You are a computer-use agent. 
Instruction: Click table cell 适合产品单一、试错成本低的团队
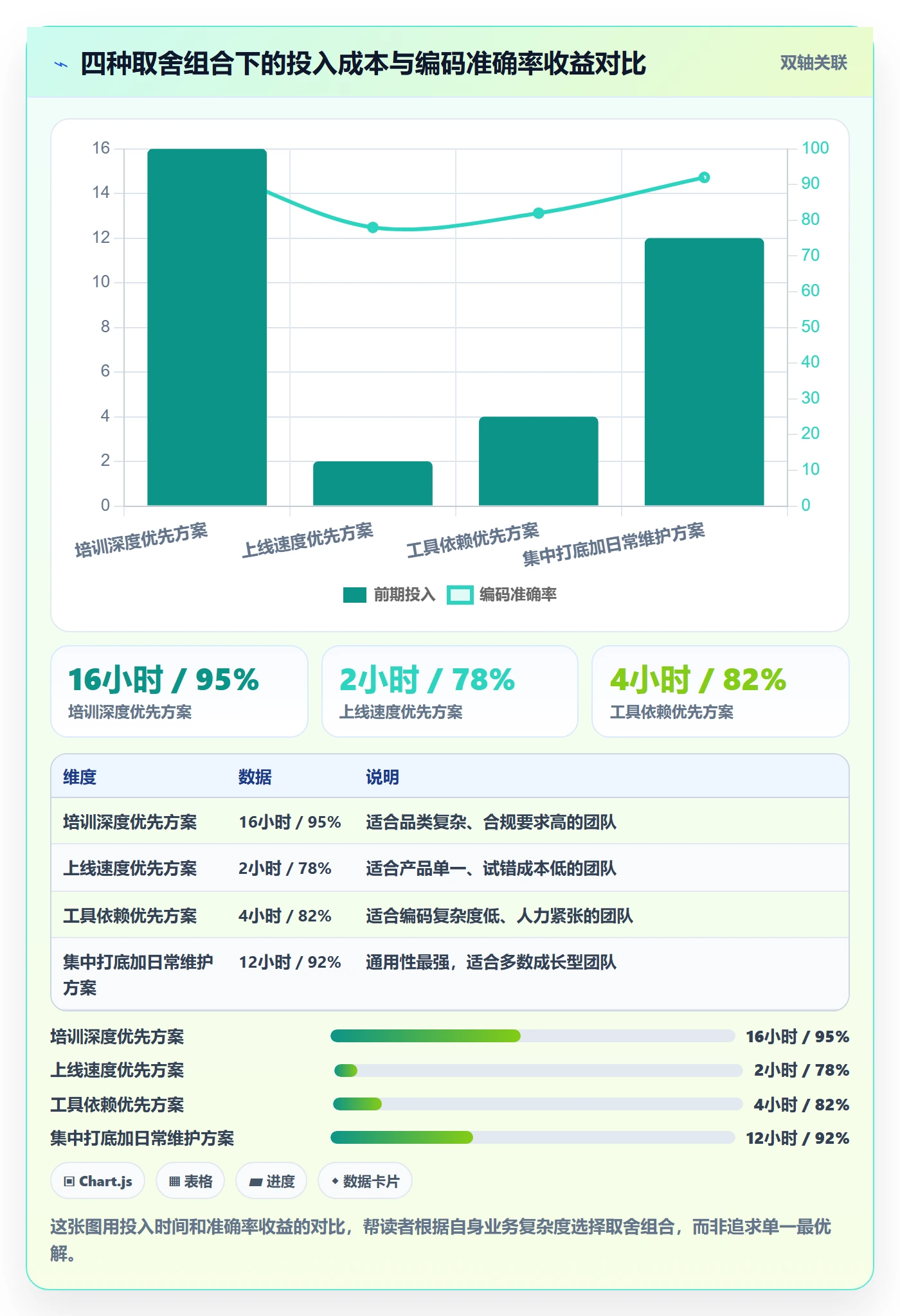pos(491,868)
